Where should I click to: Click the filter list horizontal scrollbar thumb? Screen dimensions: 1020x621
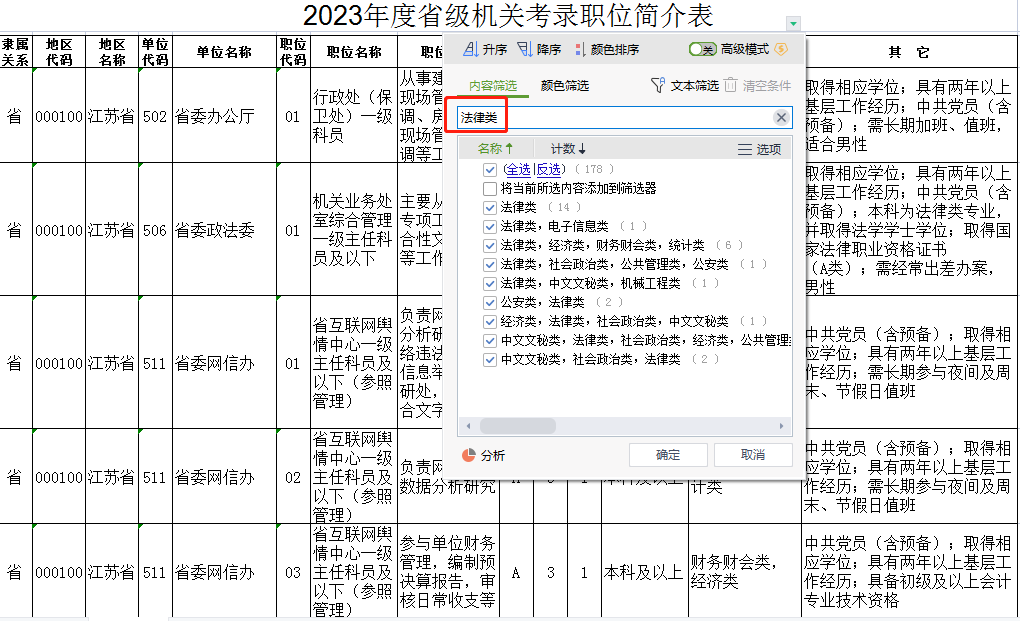(518, 426)
